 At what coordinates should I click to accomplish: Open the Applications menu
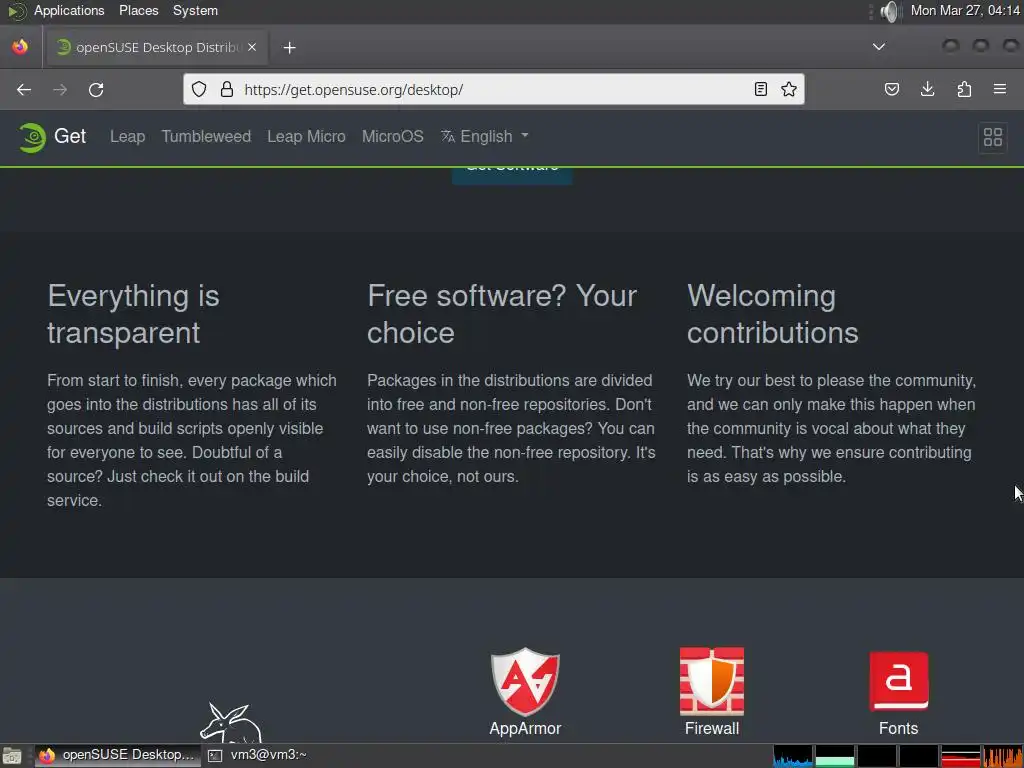69,10
